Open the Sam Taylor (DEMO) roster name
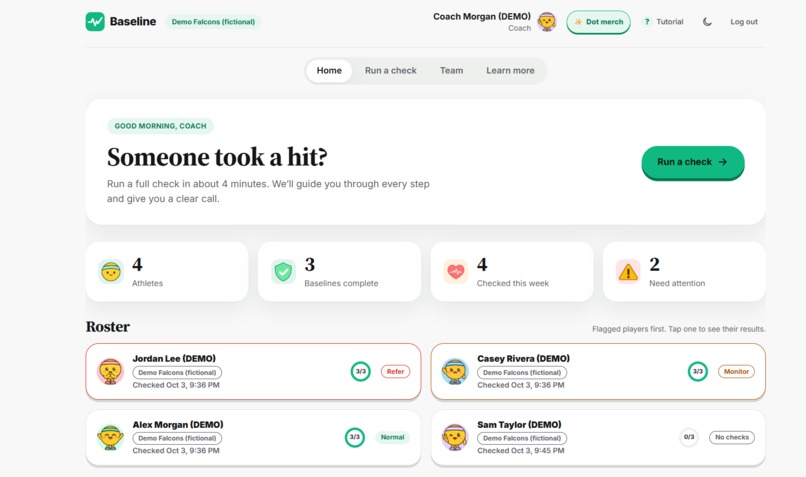The height and width of the screenshot is (477, 806). pyautogui.click(x=519, y=425)
